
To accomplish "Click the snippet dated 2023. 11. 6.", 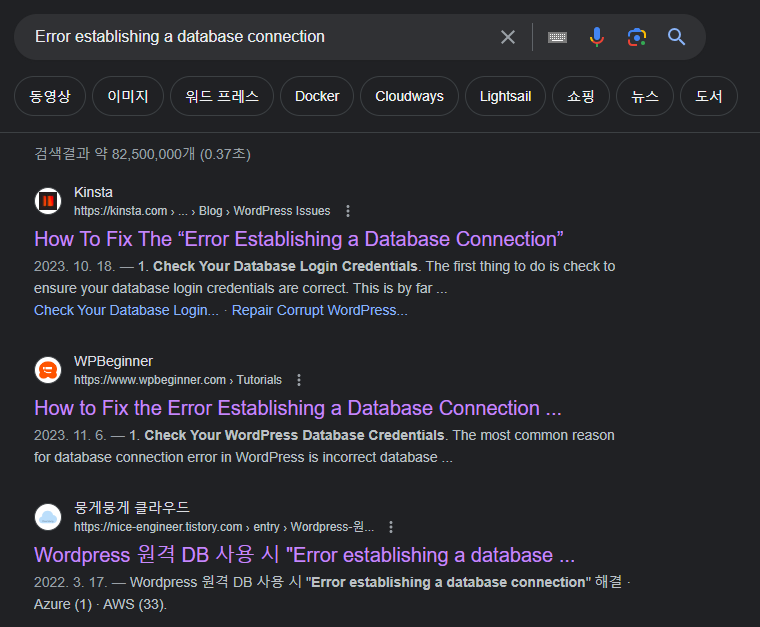I will pyautogui.click(x=324, y=446).
